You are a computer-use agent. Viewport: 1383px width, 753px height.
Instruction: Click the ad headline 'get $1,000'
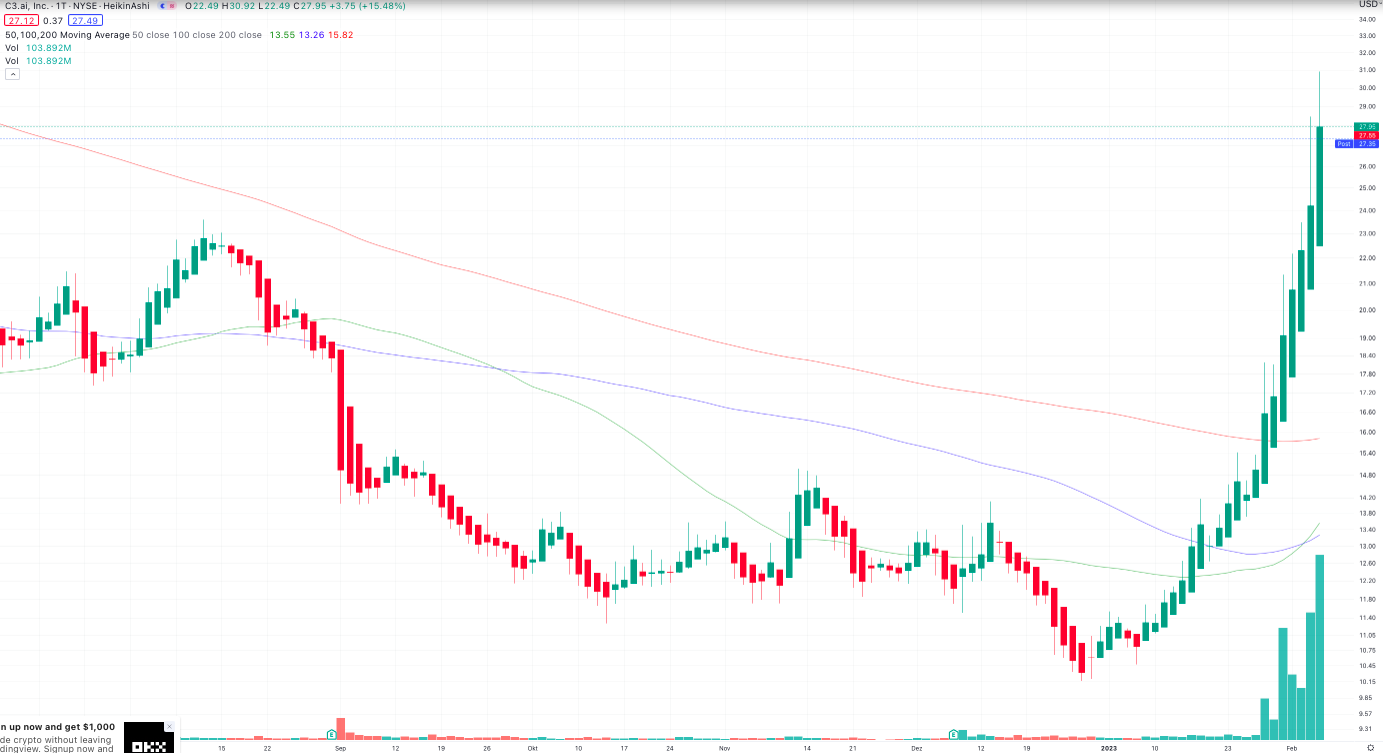(x=91, y=727)
